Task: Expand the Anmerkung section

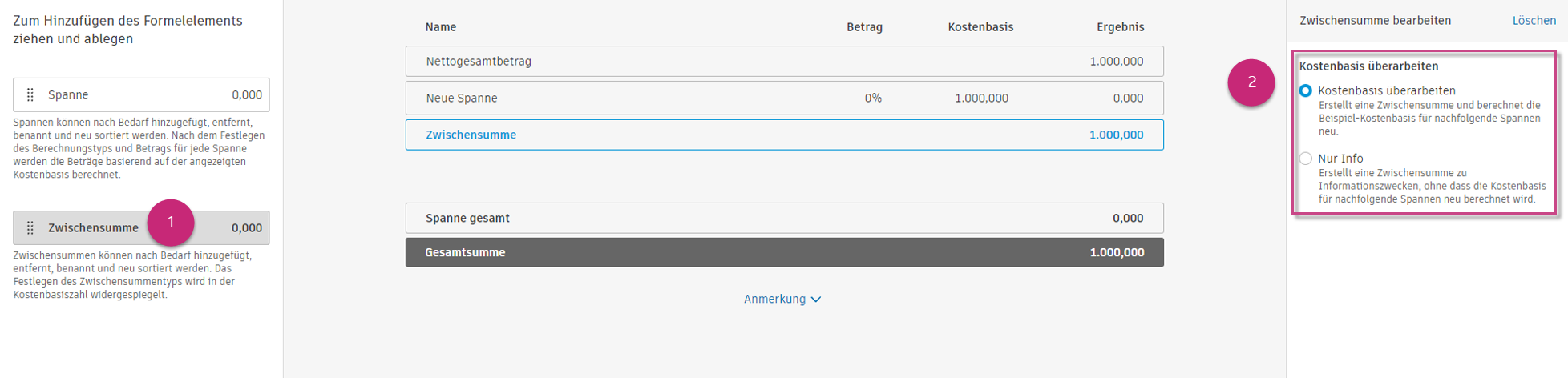Action: click(x=774, y=299)
